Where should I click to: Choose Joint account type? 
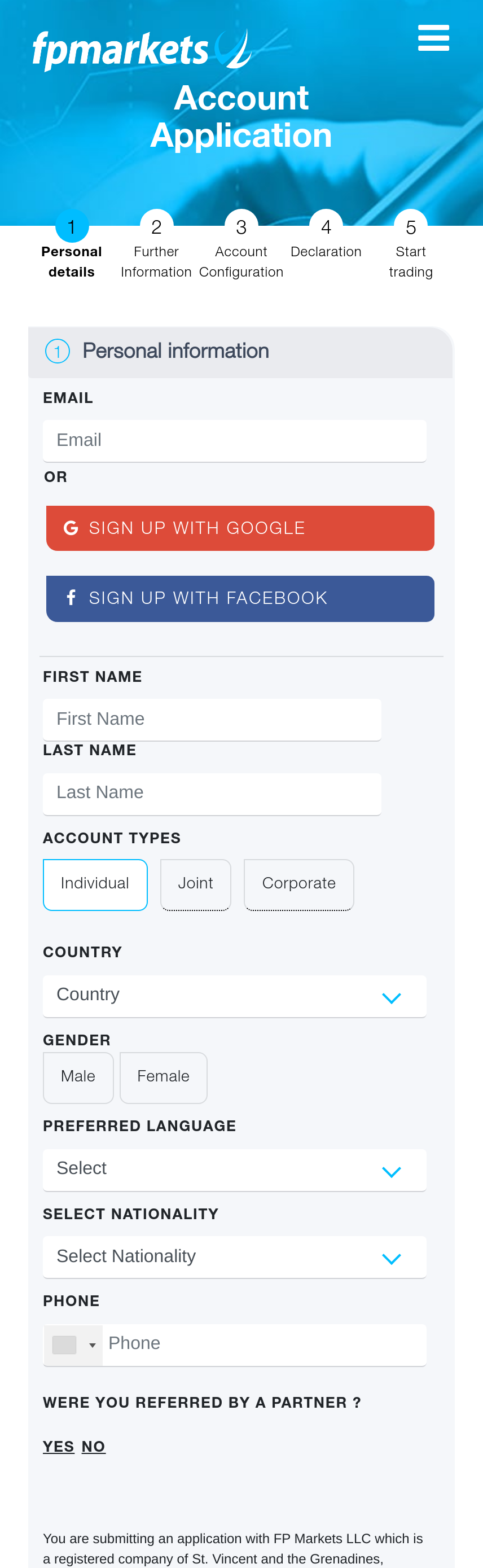click(195, 884)
